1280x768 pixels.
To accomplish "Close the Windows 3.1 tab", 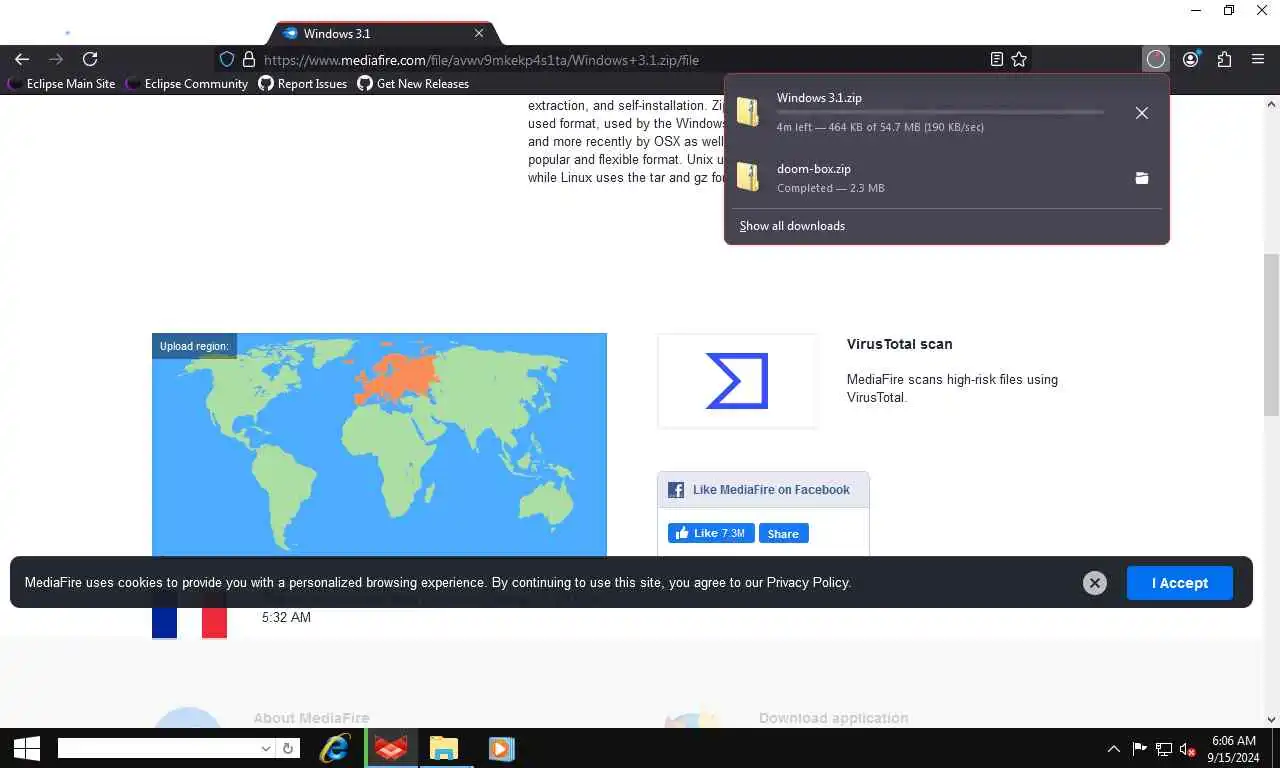I will (x=478, y=33).
